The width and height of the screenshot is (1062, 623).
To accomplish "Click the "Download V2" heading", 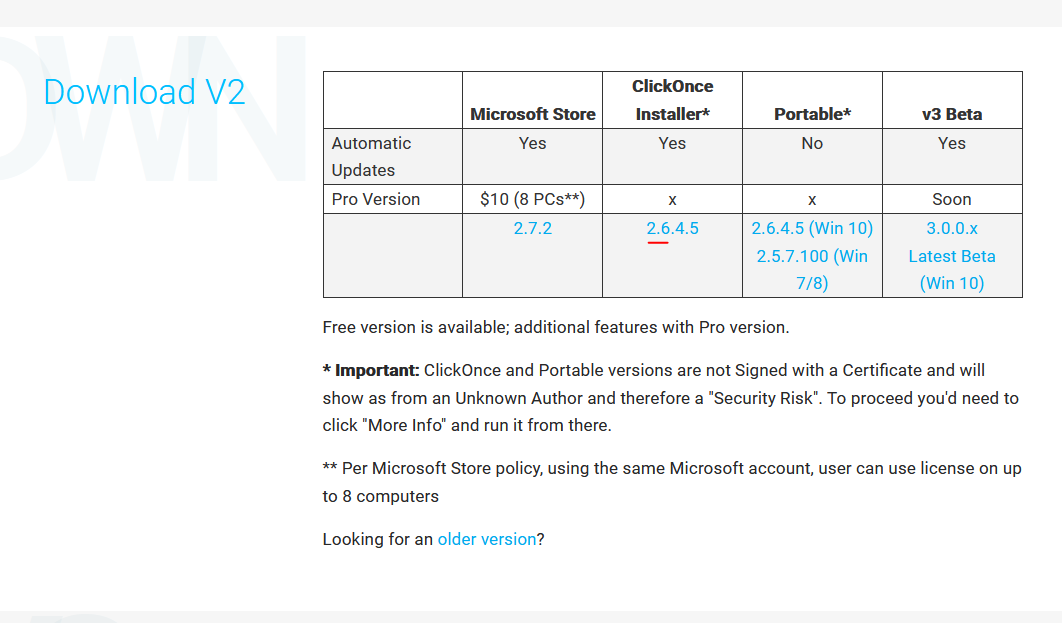I will [144, 92].
